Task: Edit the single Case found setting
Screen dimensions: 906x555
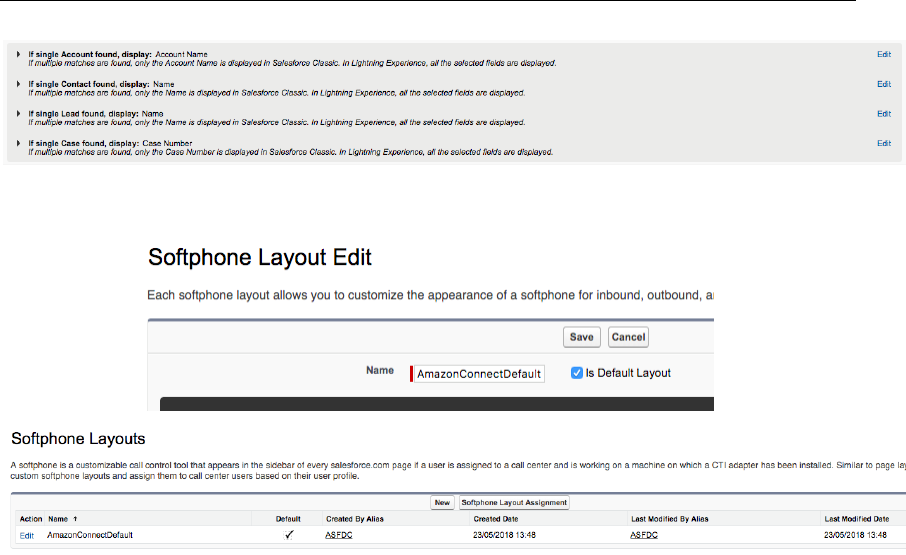Action: click(x=884, y=143)
